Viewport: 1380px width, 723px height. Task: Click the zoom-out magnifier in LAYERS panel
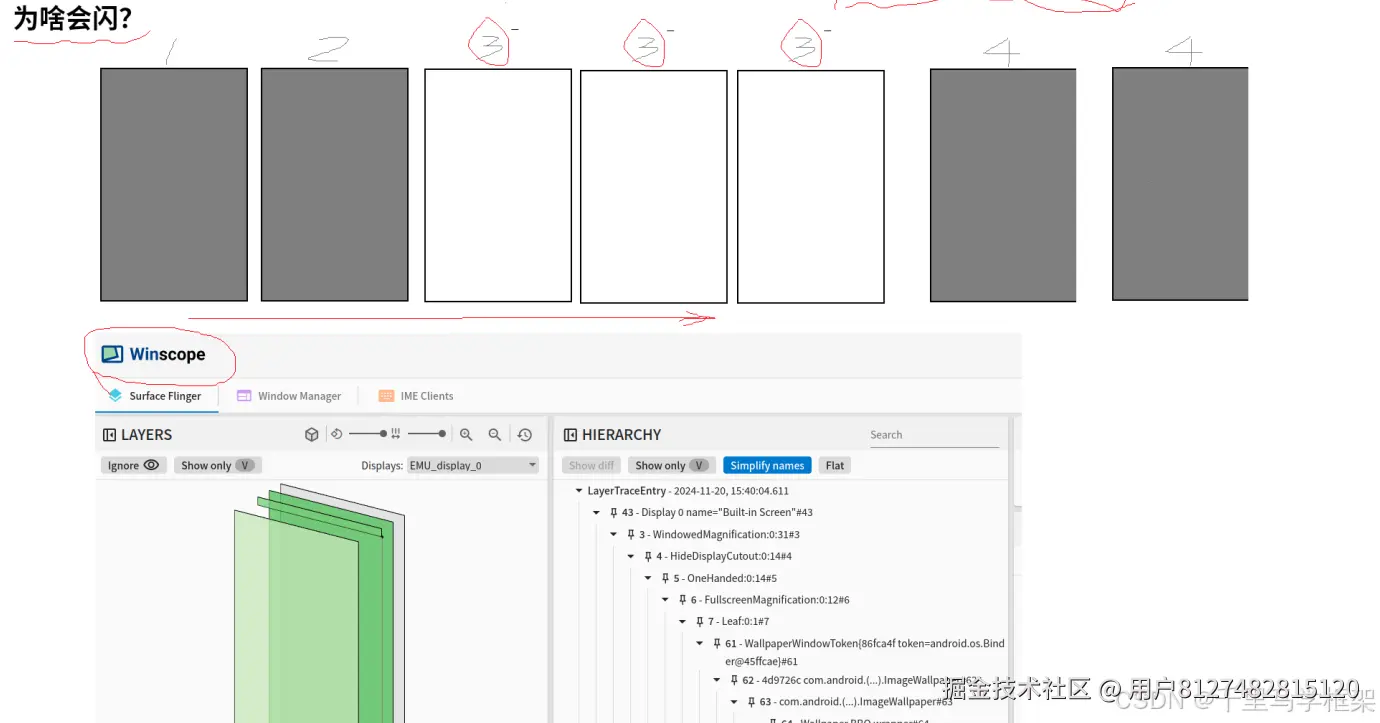click(x=495, y=434)
